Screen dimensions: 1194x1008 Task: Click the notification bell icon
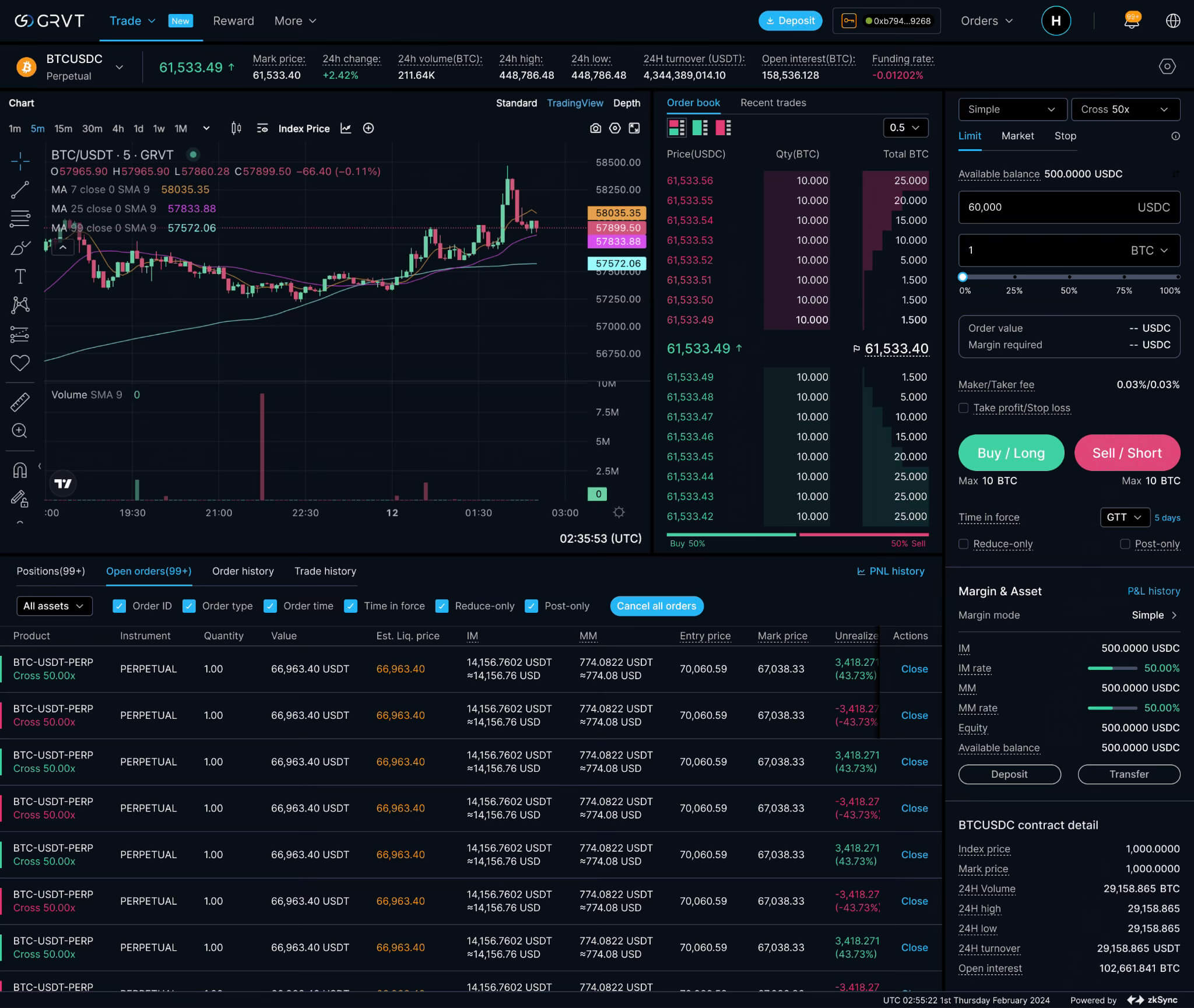pos(1131,21)
